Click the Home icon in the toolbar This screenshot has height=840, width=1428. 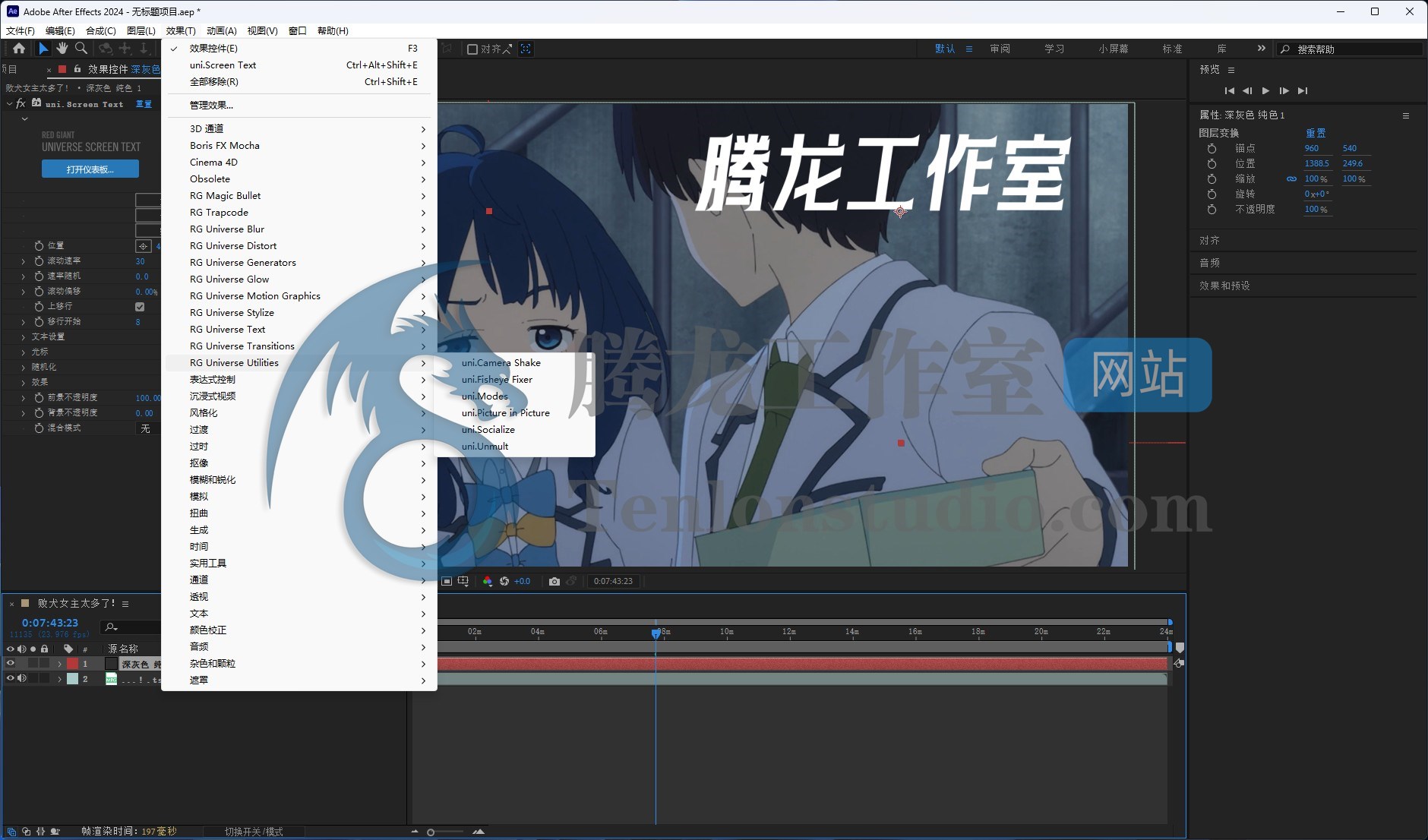pyautogui.click(x=19, y=49)
